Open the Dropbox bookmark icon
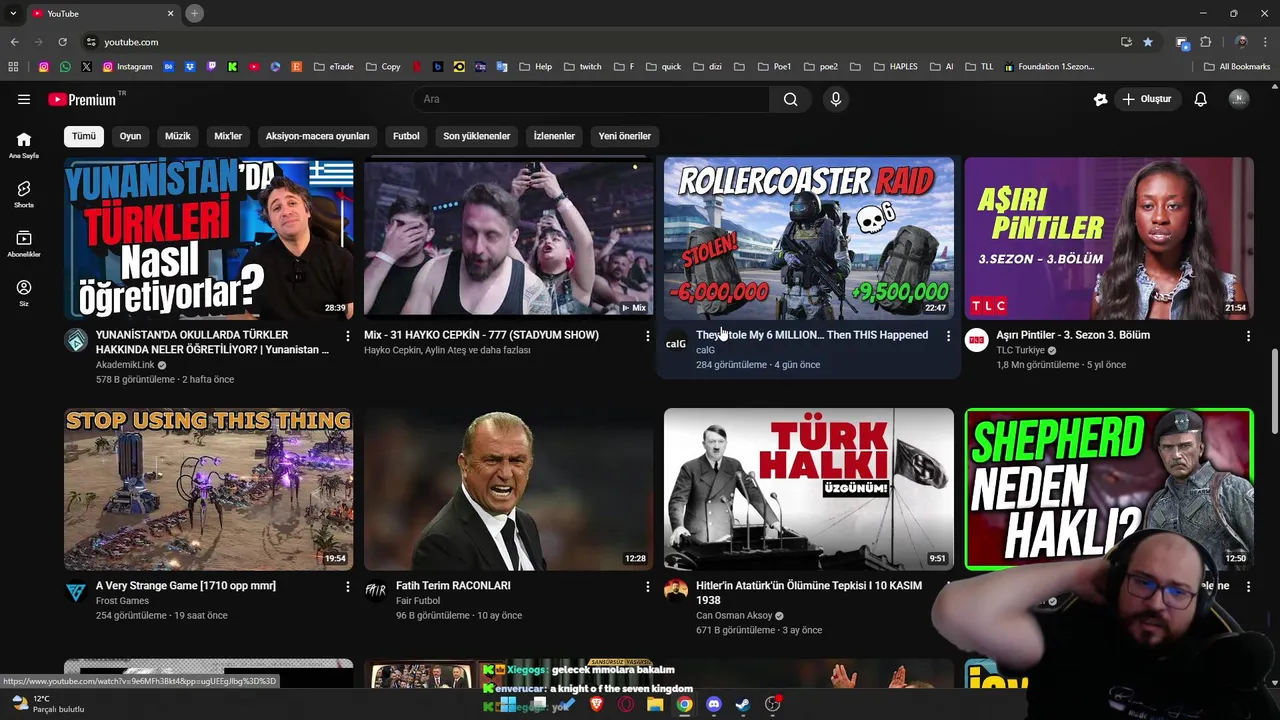The image size is (1280, 720). 190,67
